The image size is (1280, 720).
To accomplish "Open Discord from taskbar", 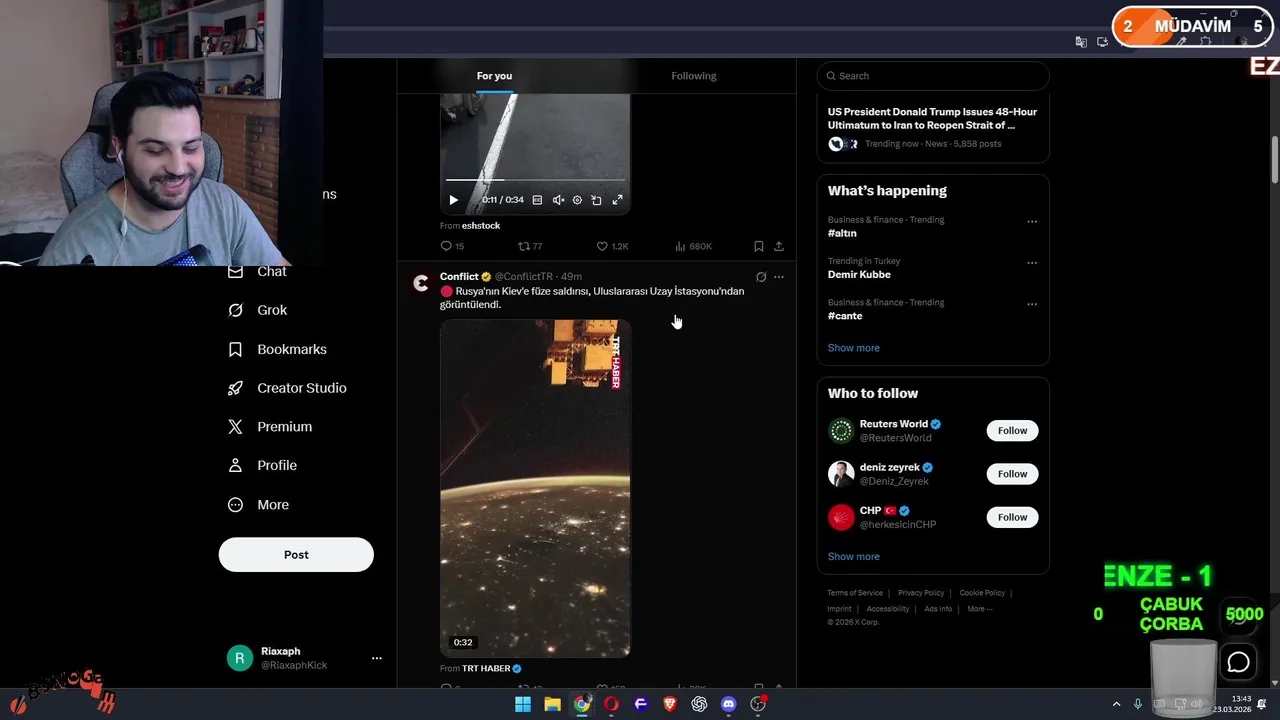I will (x=729, y=705).
